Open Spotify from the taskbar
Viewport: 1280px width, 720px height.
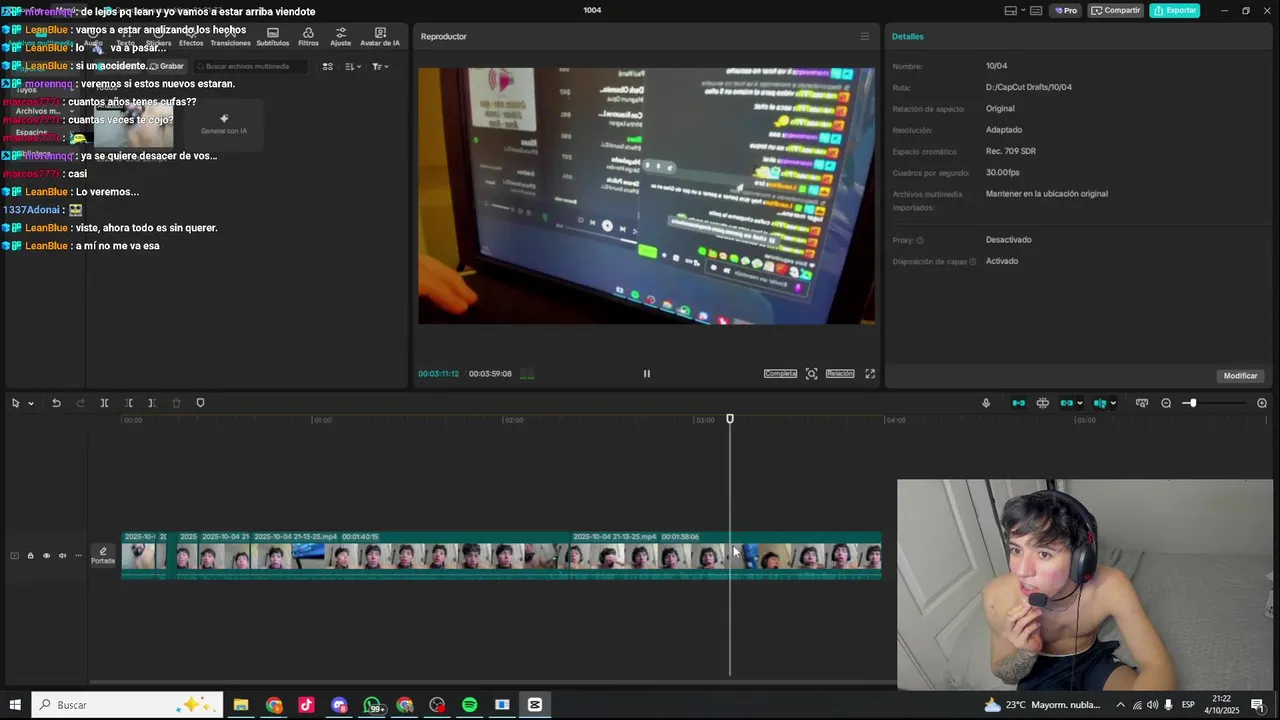point(470,705)
